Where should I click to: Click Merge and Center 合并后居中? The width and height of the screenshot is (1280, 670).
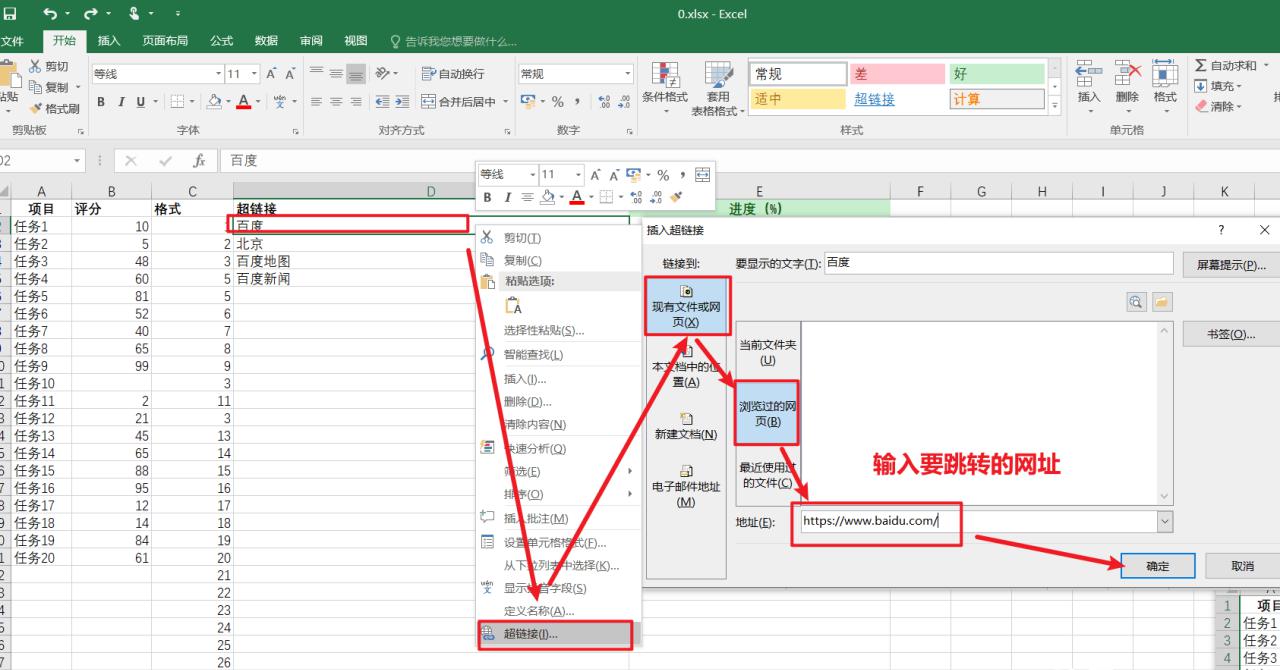click(x=459, y=101)
